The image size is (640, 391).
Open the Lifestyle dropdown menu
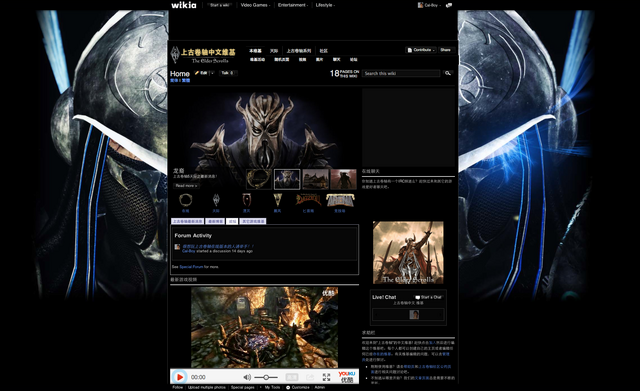325,5
